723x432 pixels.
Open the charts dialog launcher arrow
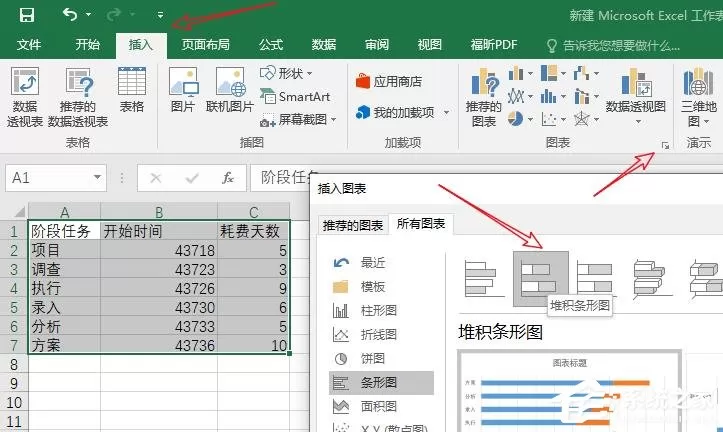point(665,145)
